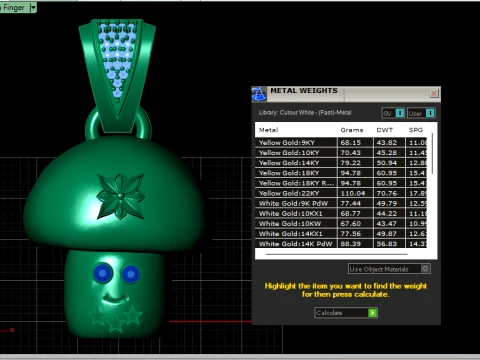Sort by the Metal column header

(x=268, y=130)
